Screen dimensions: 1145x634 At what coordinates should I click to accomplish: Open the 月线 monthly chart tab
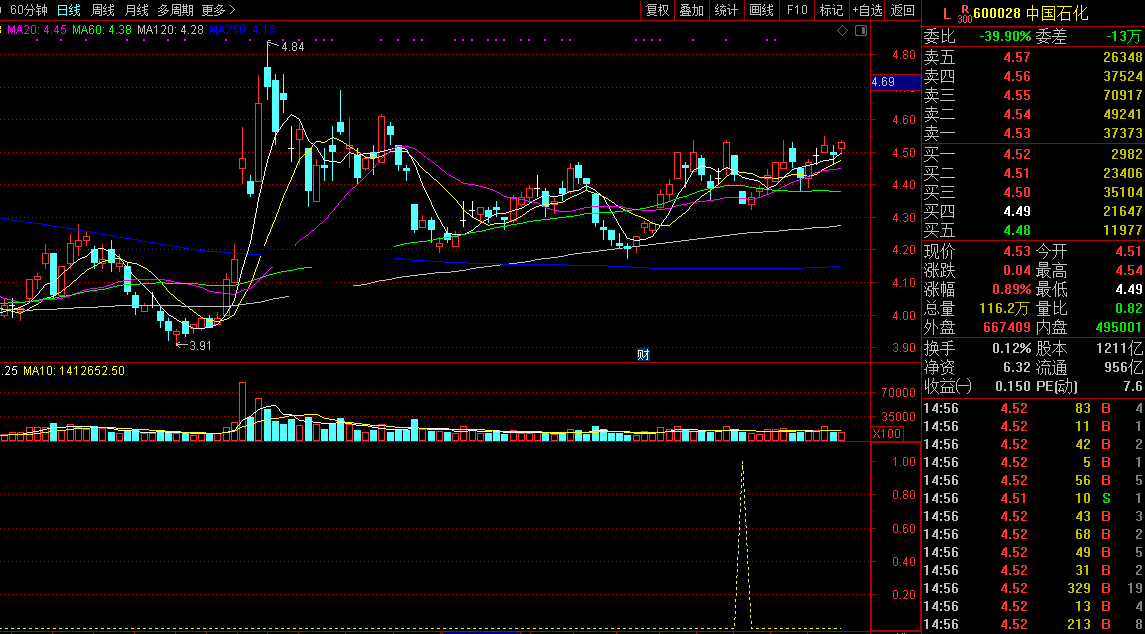[137, 10]
